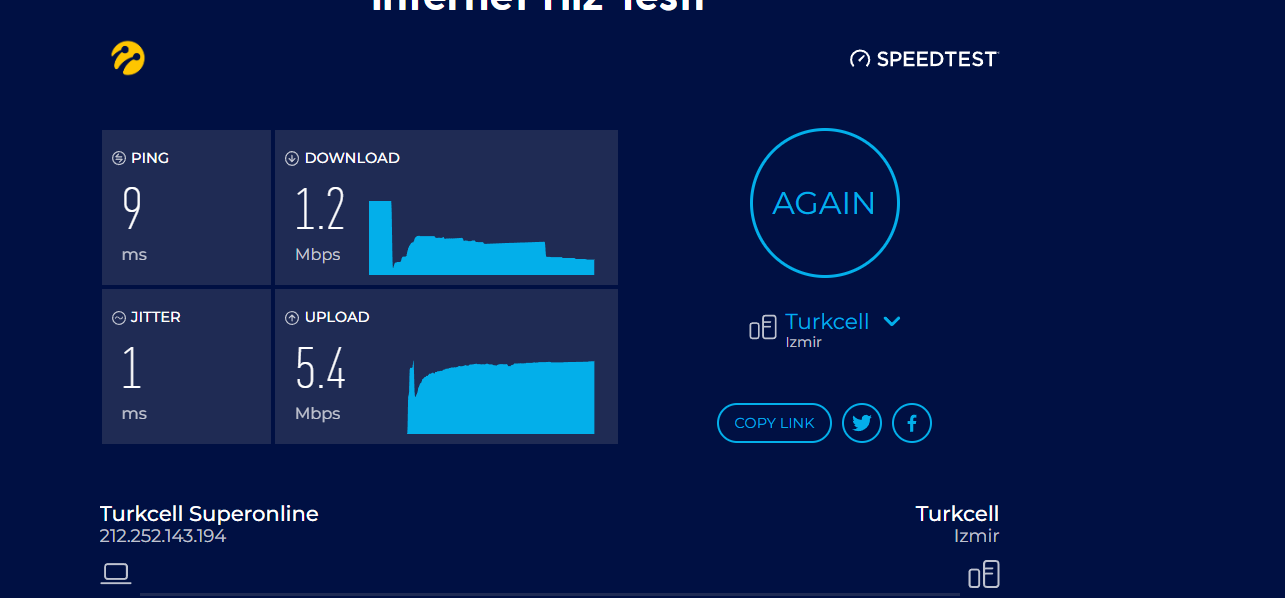Click the SPEEDTEST brand text
The width and height of the screenshot is (1285, 598).
(936, 59)
